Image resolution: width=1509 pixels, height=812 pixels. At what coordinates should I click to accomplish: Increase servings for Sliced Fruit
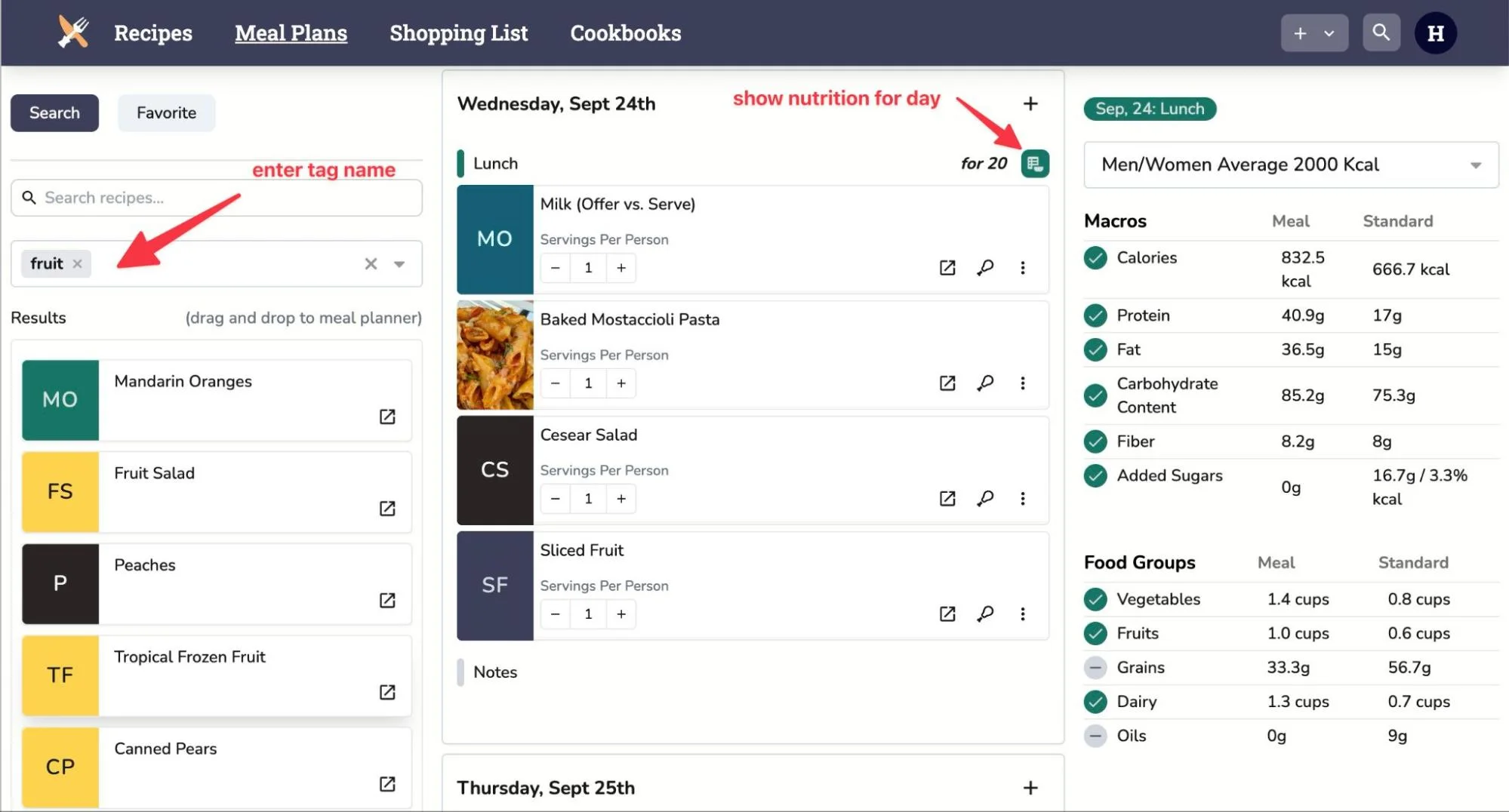[x=621, y=614]
